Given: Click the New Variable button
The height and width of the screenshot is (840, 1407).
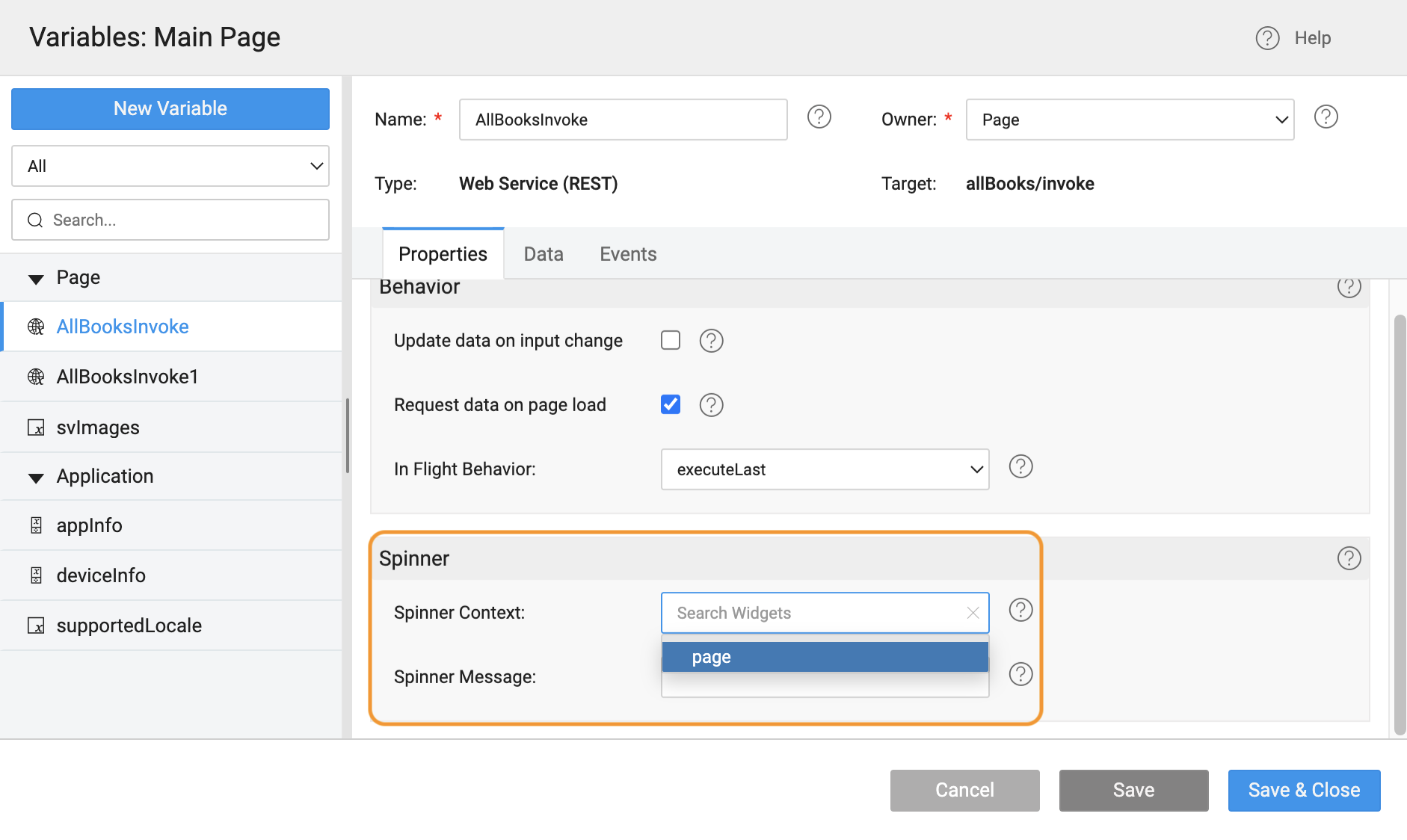Looking at the screenshot, I should click(170, 108).
